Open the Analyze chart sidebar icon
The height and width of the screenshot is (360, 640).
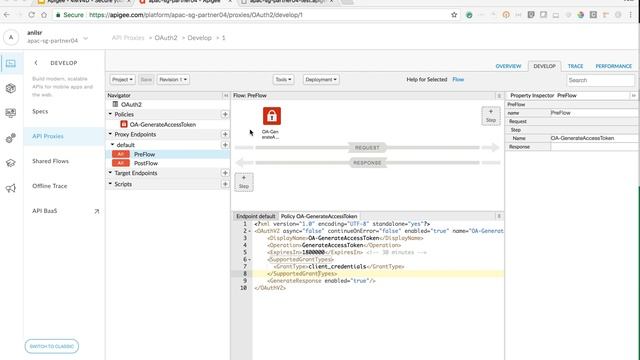pos(11,113)
